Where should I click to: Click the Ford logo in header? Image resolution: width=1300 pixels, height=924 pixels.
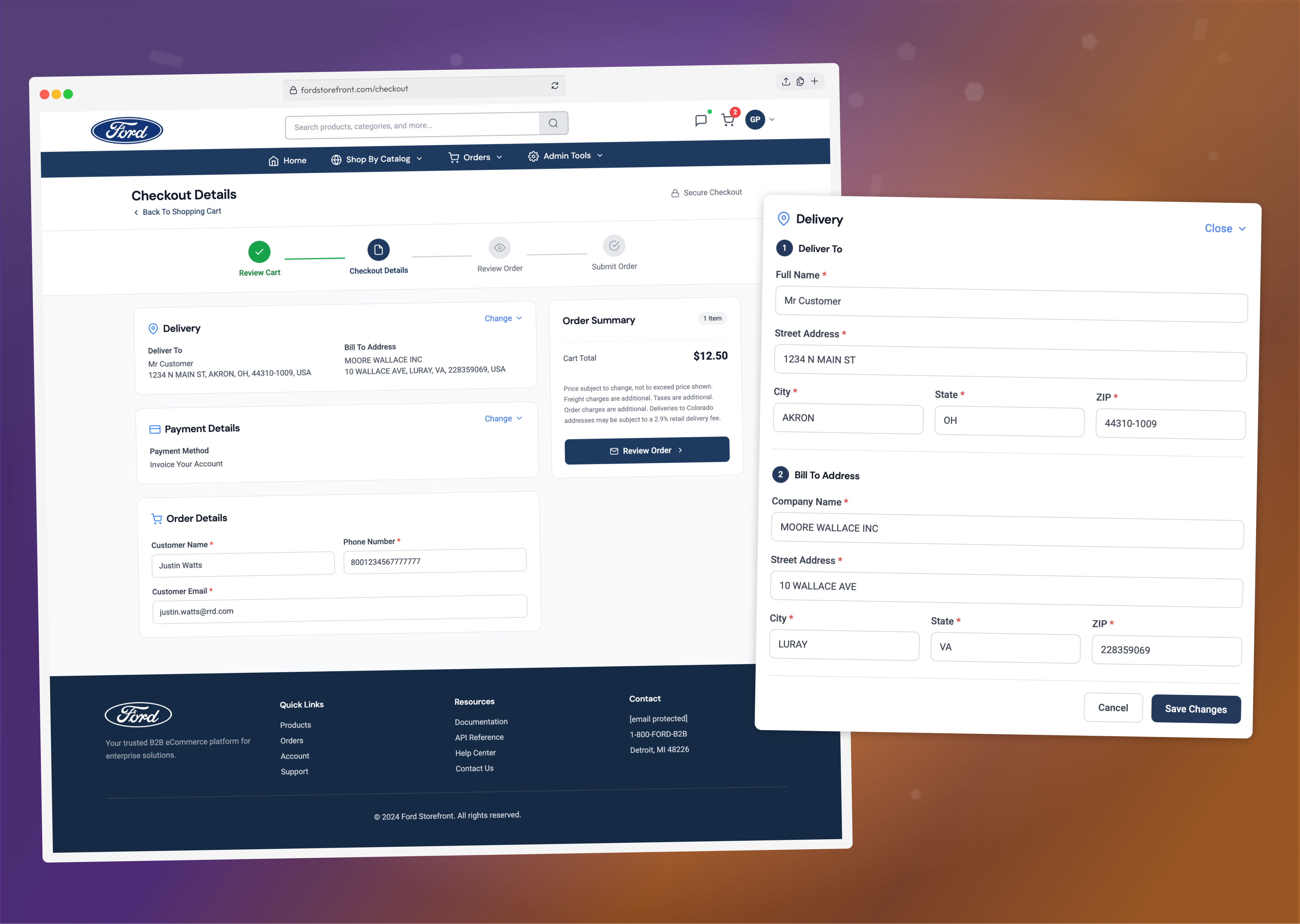[127, 131]
